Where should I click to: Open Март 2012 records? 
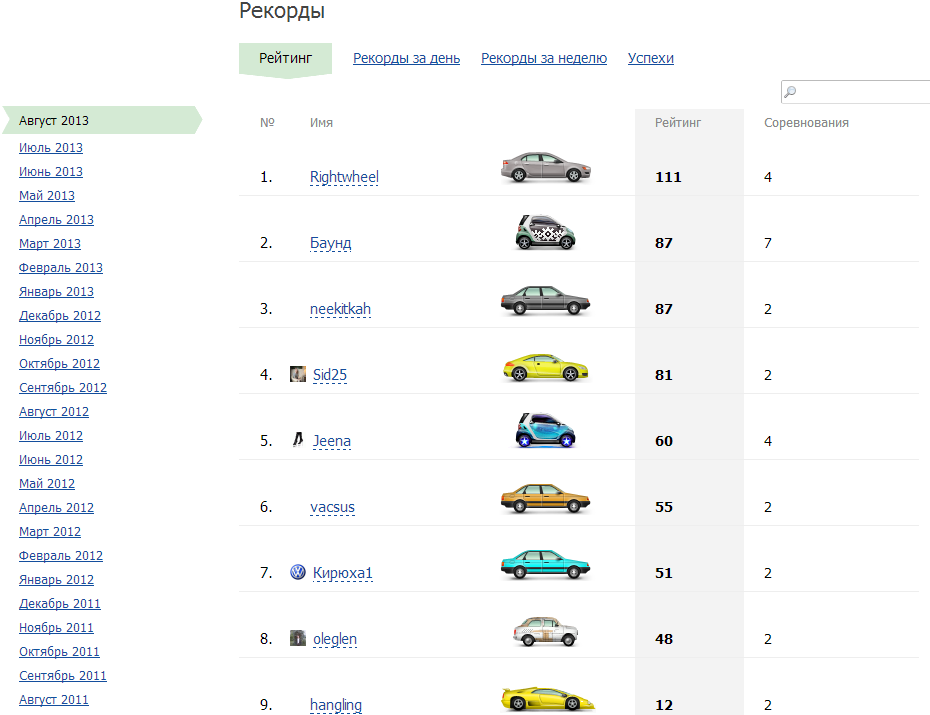[50, 532]
